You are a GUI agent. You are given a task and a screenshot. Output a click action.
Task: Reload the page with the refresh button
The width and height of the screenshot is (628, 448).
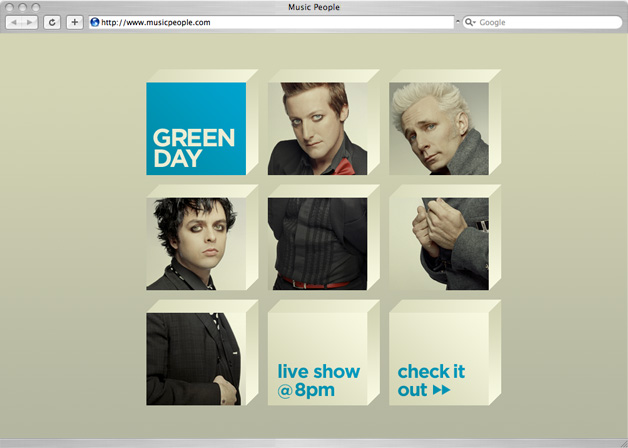[x=52, y=22]
